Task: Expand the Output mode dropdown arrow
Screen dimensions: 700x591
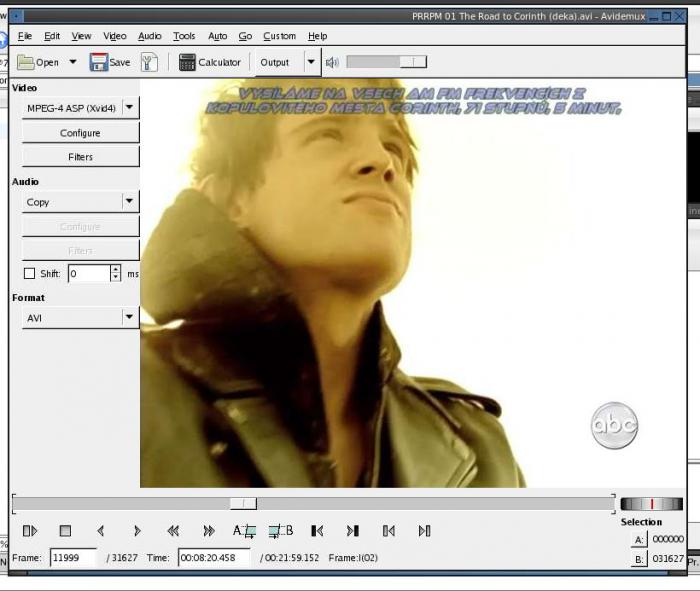Action: point(312,62)
